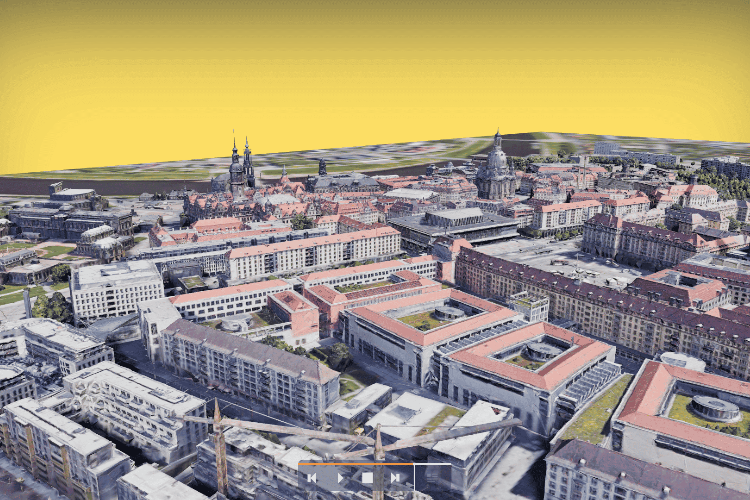Skip to previous with rewind icon
The height and width of the screenshot is (500, 750).
313,479
